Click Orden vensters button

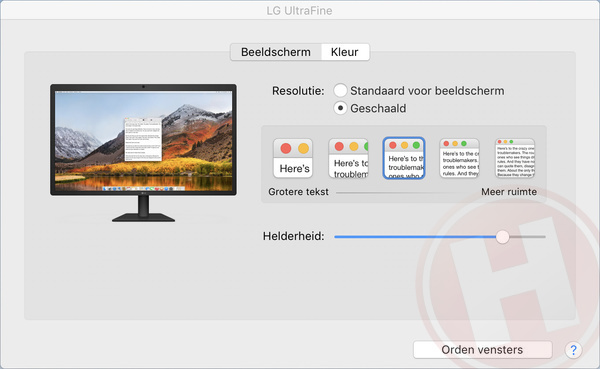[483, 350]
